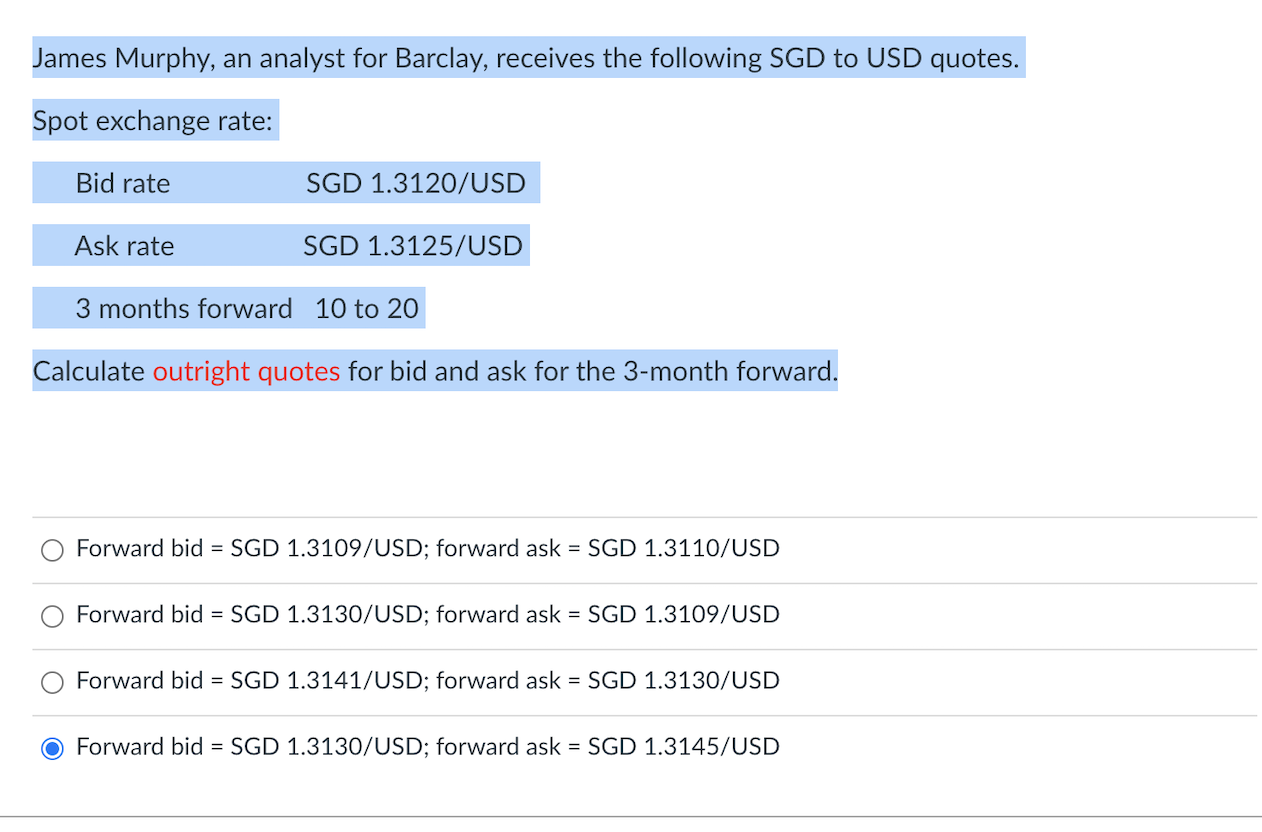Click the Calculate outright quotes instruction line
The image size is (1262, 832).
(434, 371)
